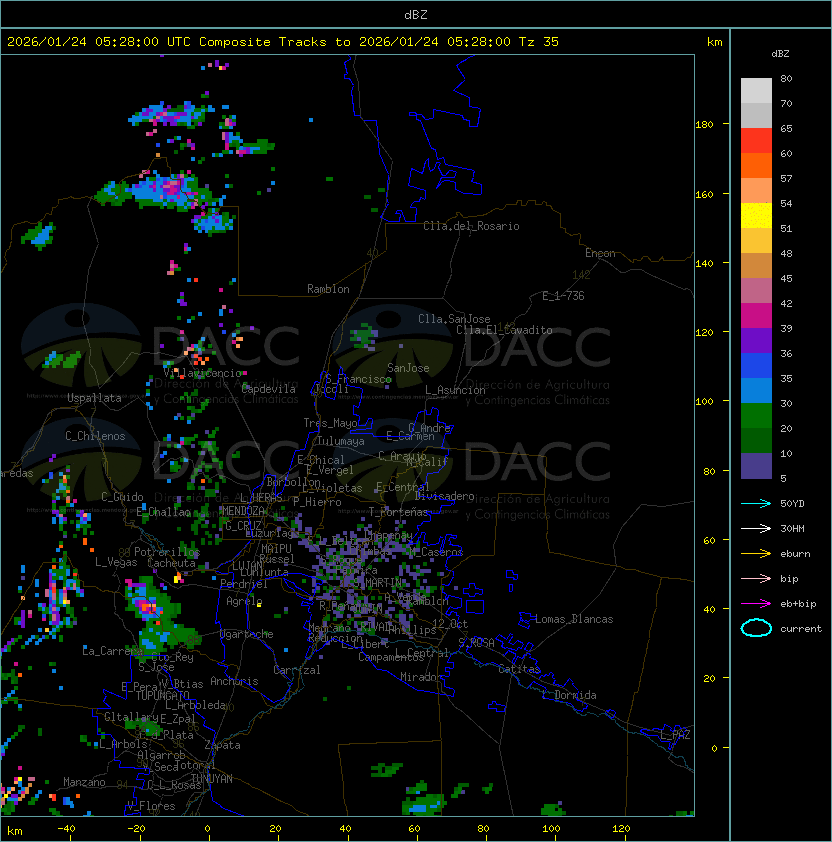Select the magenta band in the dBZ scale
Image resolution: width=832 pixels, height=842 pixels.
[756, 316]
